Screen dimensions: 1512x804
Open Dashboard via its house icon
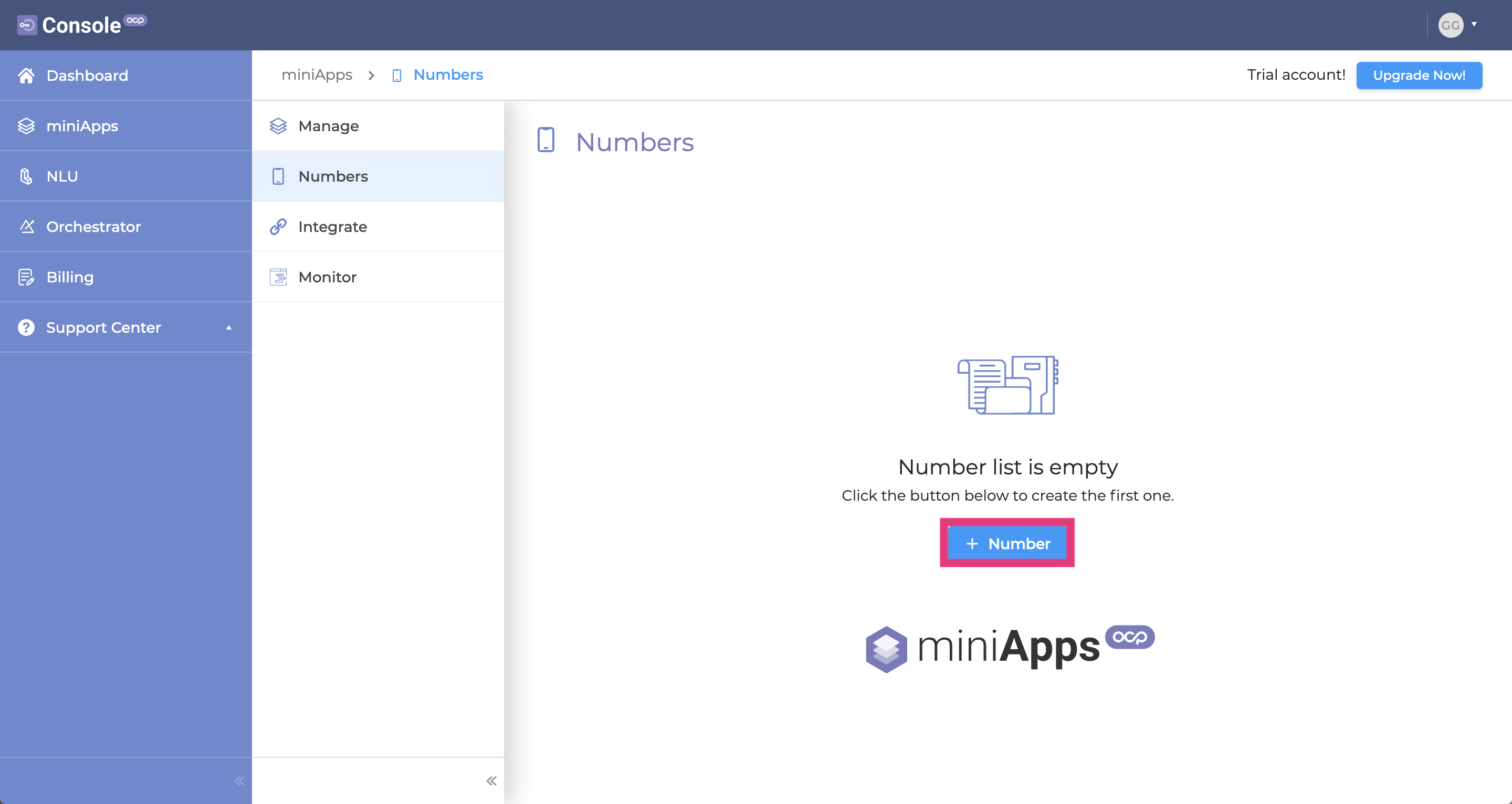(x=26, y=76)
